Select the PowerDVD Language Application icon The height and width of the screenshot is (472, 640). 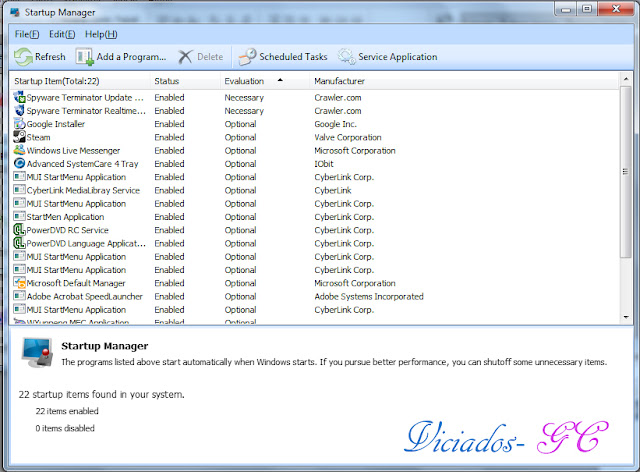tap(19, 243)
